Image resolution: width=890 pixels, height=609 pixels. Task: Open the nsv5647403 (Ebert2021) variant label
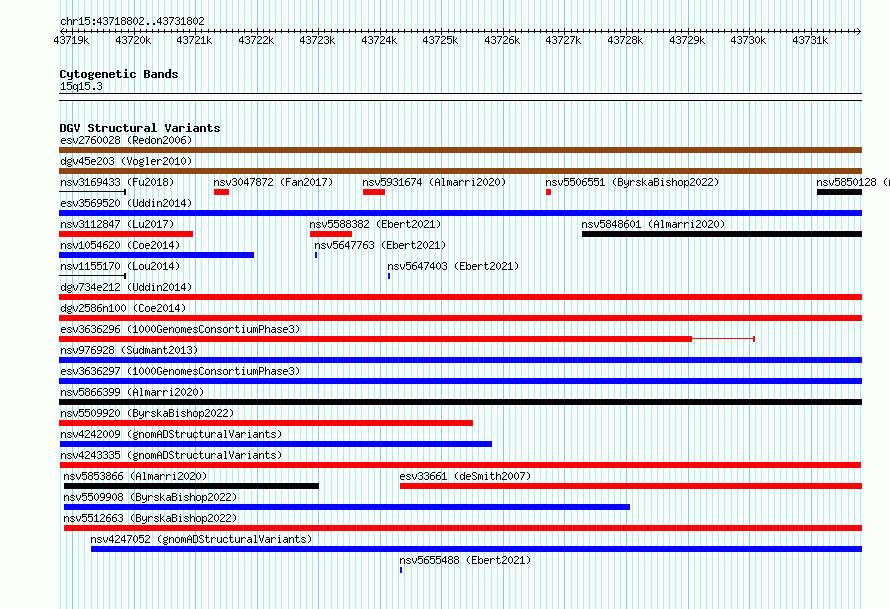click(453, 266)
